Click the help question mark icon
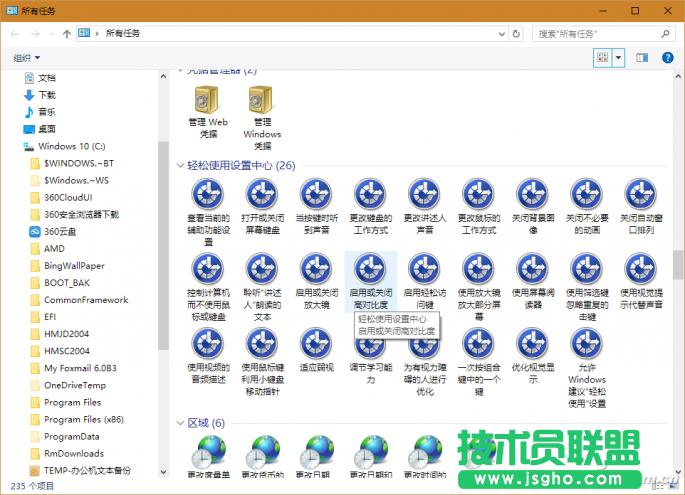The height and width of the screenshot is (495, 685). [669, 58]
